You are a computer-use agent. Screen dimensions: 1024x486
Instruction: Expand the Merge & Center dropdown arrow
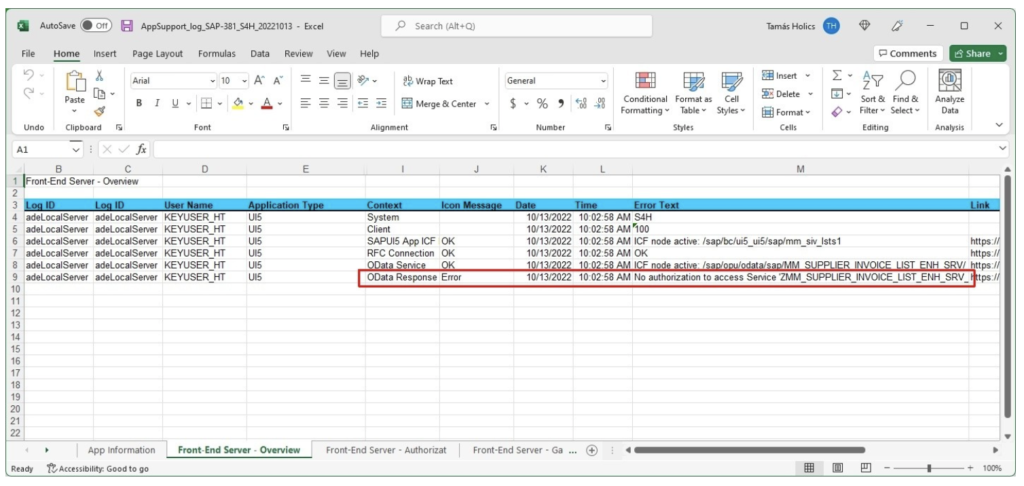[x=487, y=104]
